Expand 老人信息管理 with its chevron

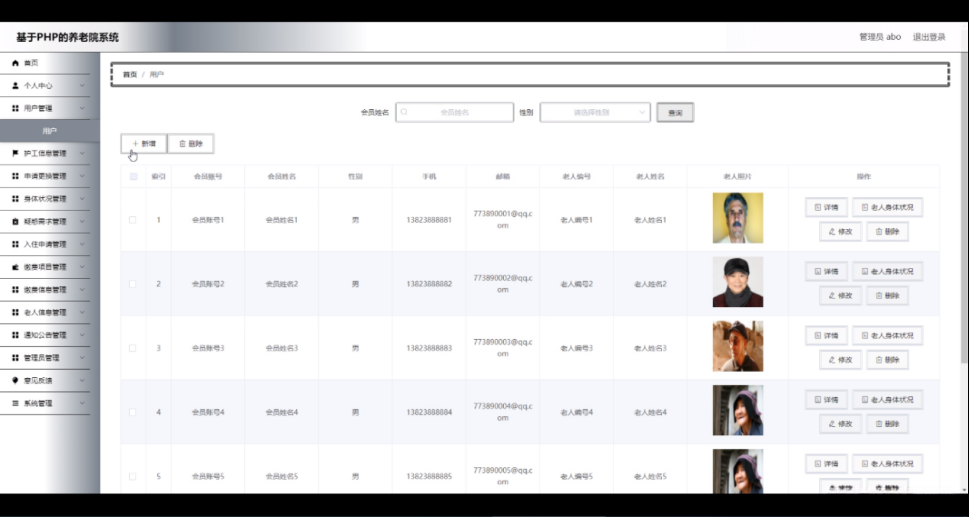click(x=82, y=313)
